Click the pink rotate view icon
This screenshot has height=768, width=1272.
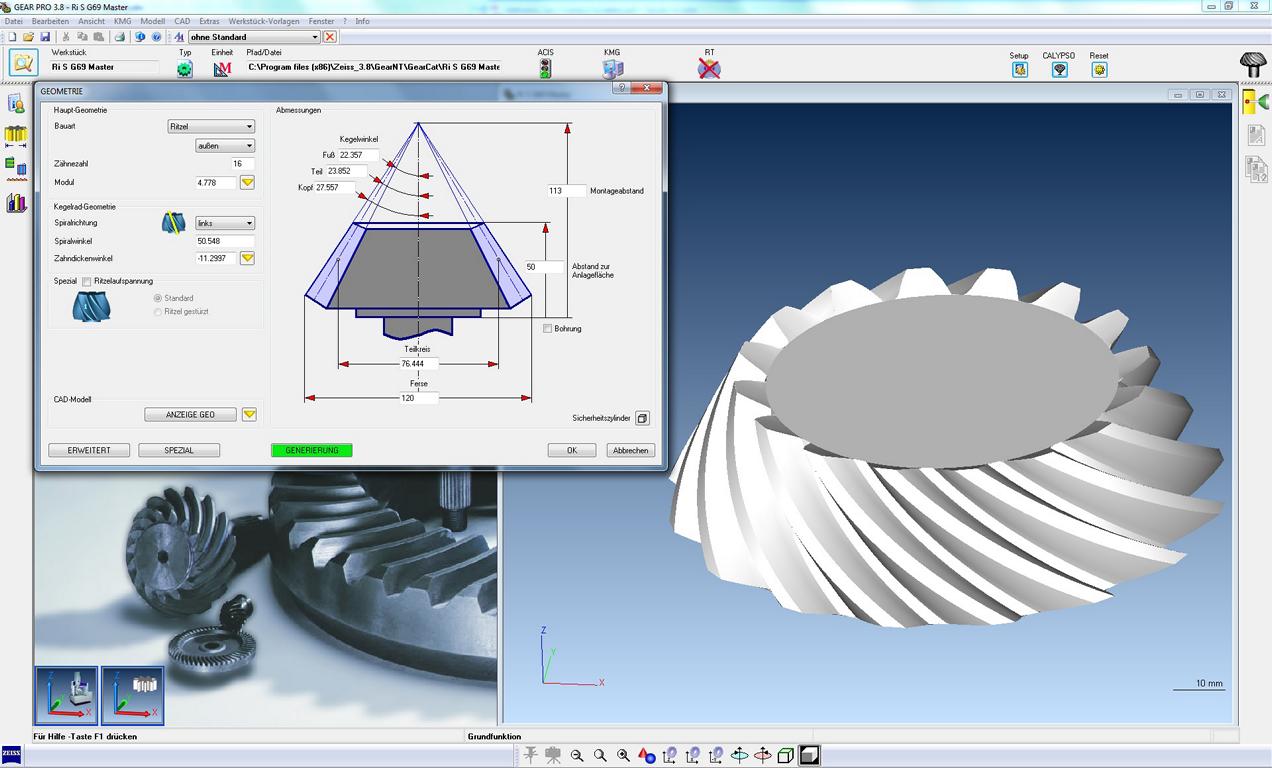pyautogui.click(x=762, y=756)
